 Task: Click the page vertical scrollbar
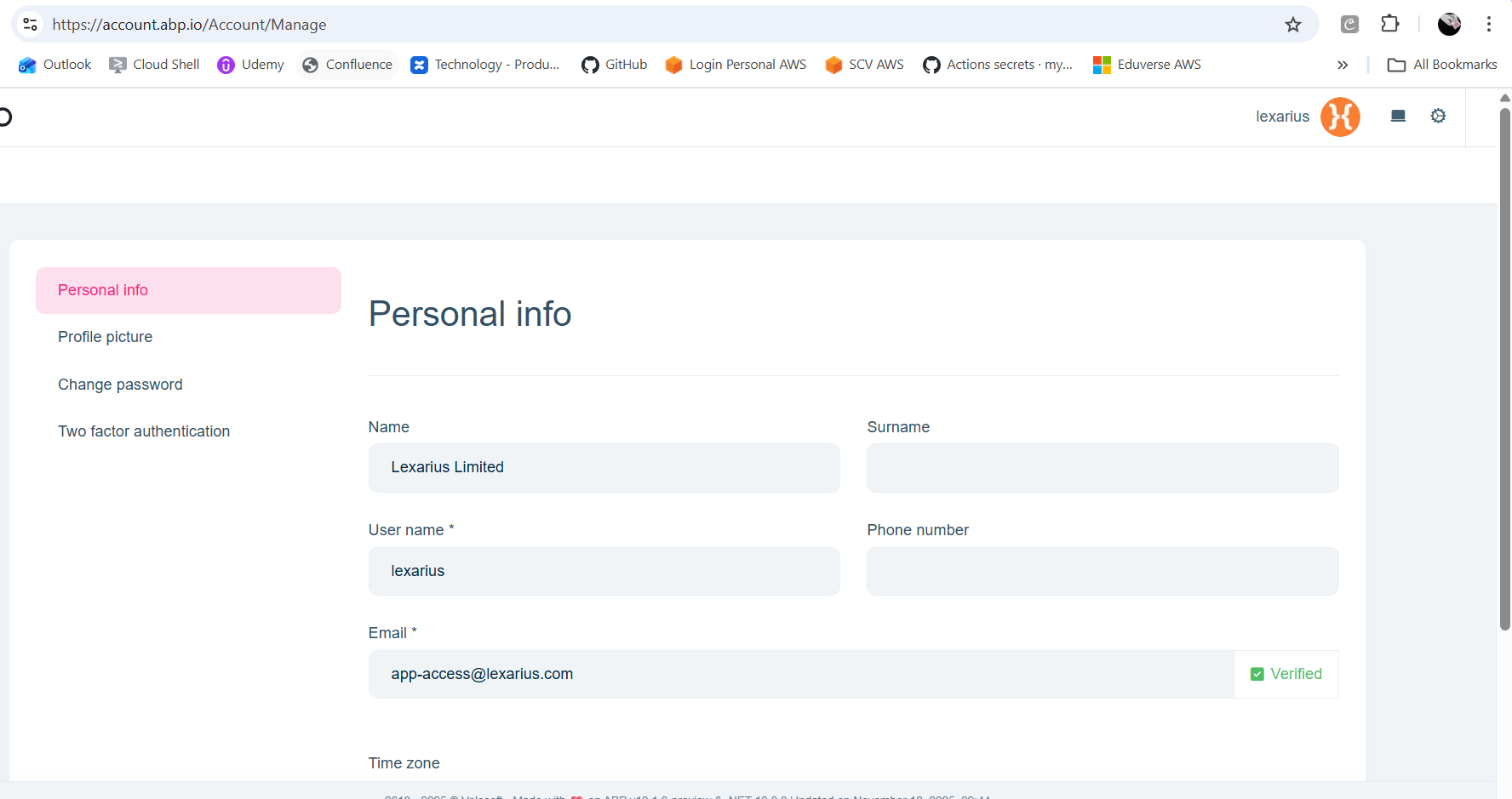click(1504, 366)
